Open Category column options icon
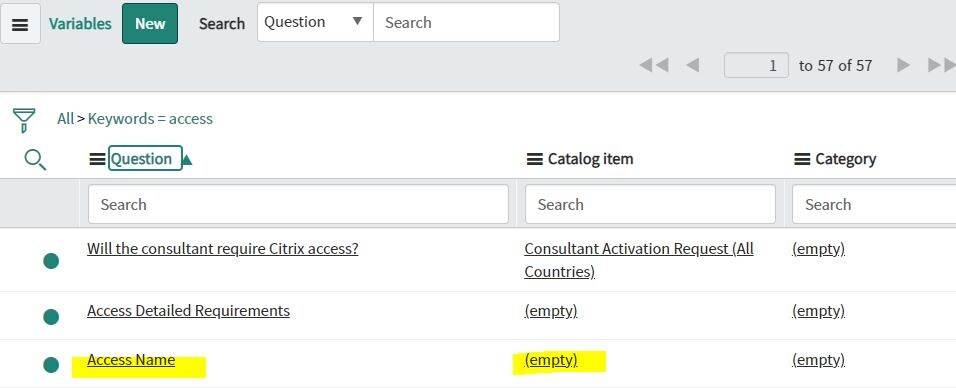The image size is (956, 388). (802, 159)
